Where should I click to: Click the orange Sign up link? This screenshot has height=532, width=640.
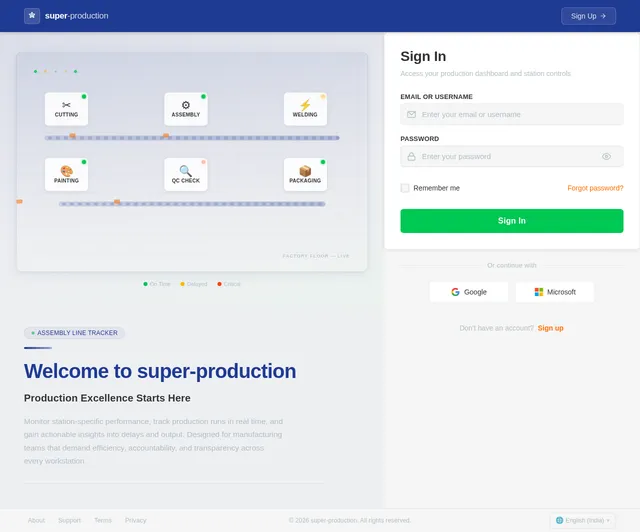[550, 328]
